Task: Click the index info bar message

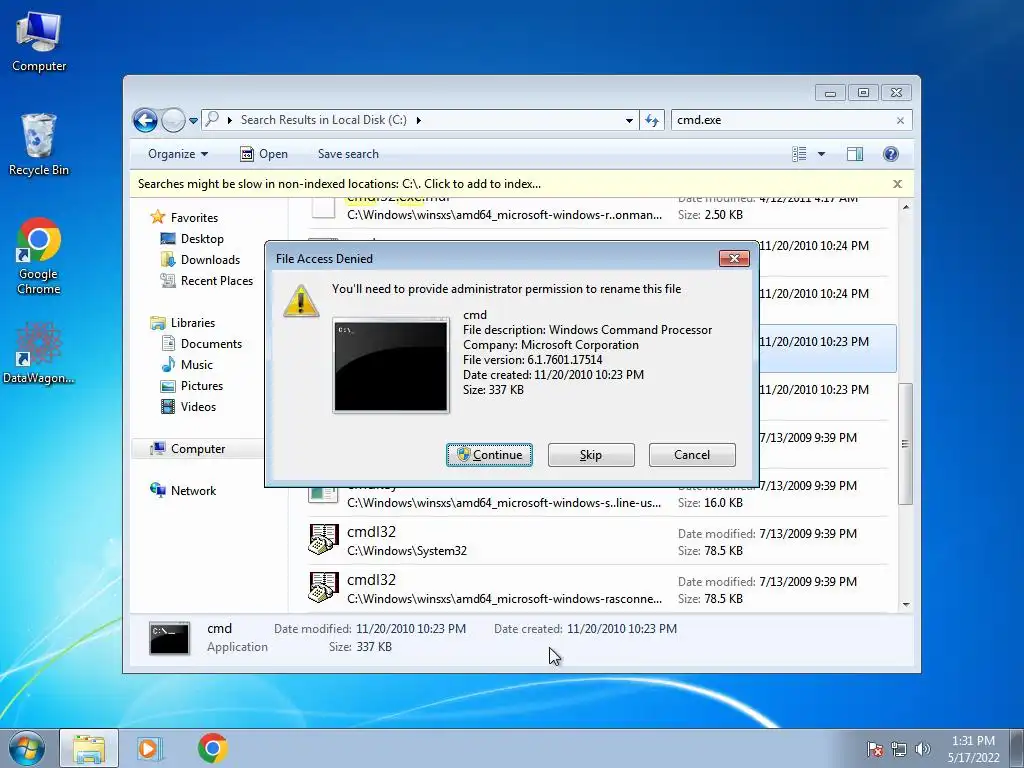Action: (x=339, y=184)
